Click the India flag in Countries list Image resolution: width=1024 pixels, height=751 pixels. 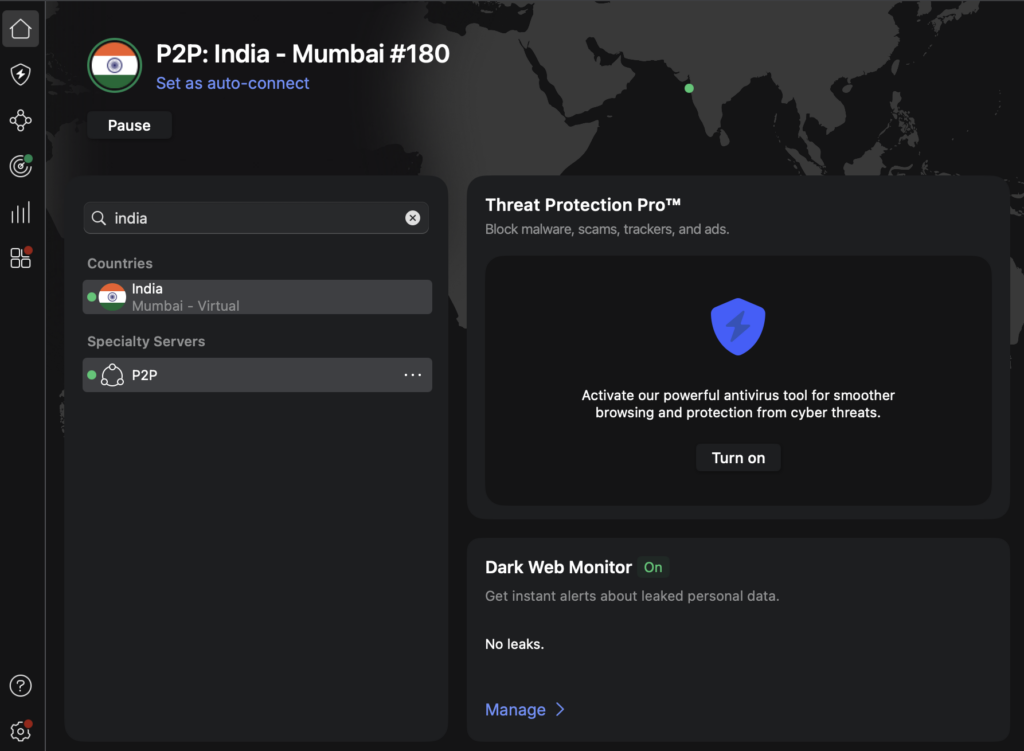112,297
